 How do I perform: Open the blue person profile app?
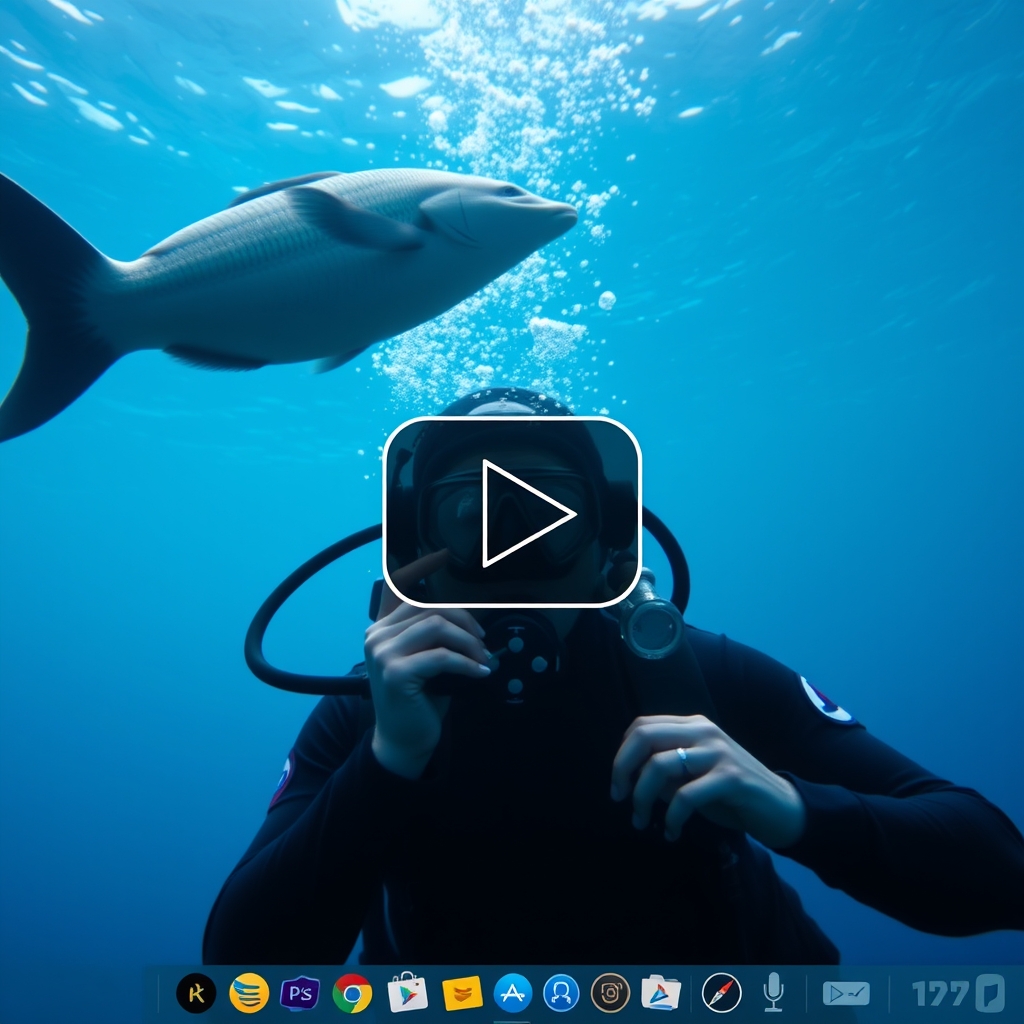[561, 993]
